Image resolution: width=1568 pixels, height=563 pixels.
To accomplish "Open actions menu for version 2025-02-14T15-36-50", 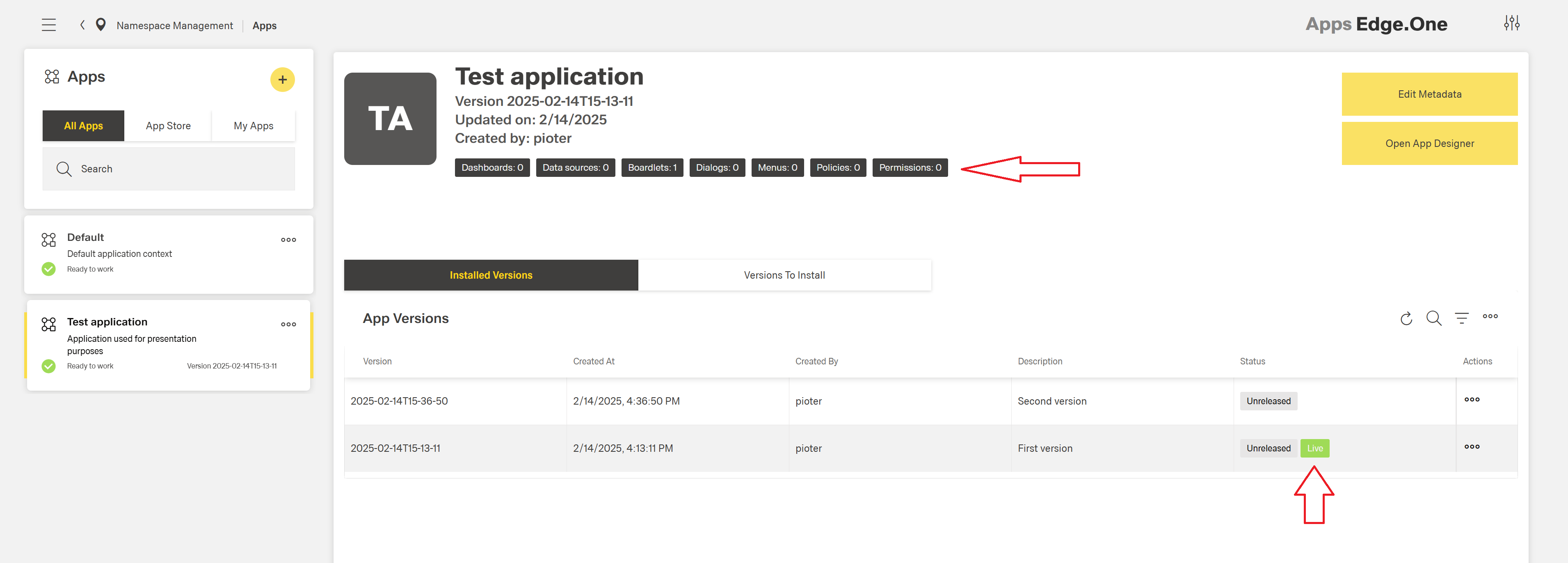I will tap(1472, 399).
